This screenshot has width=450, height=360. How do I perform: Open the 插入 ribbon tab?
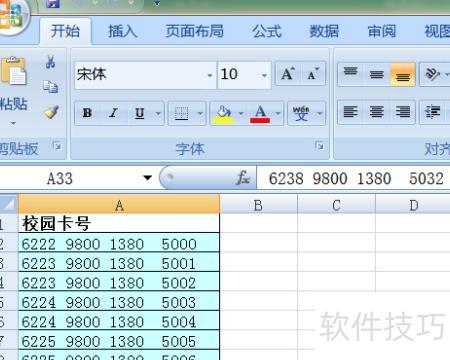click(x=123, y=32)
